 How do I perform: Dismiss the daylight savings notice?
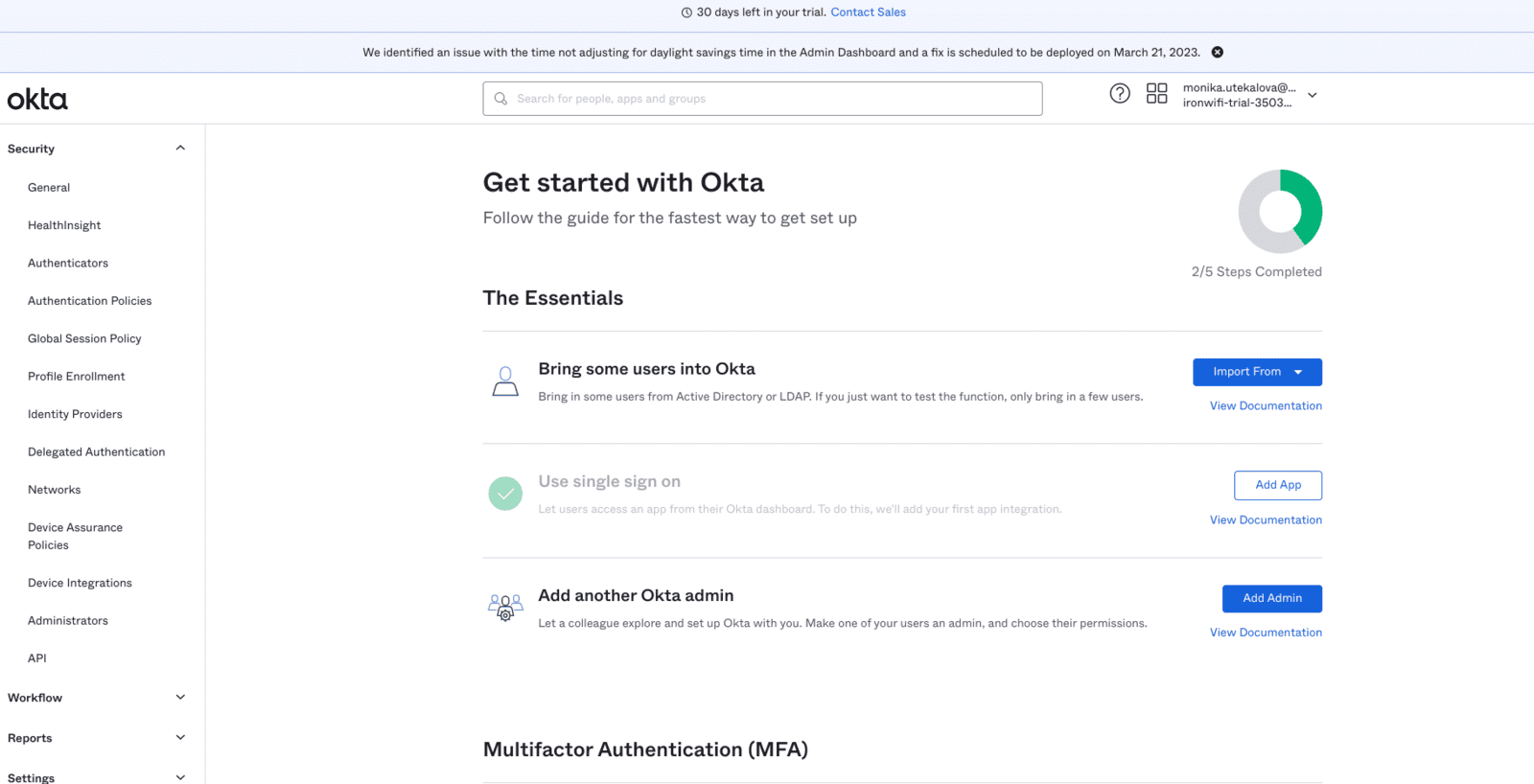(1217, 53)
